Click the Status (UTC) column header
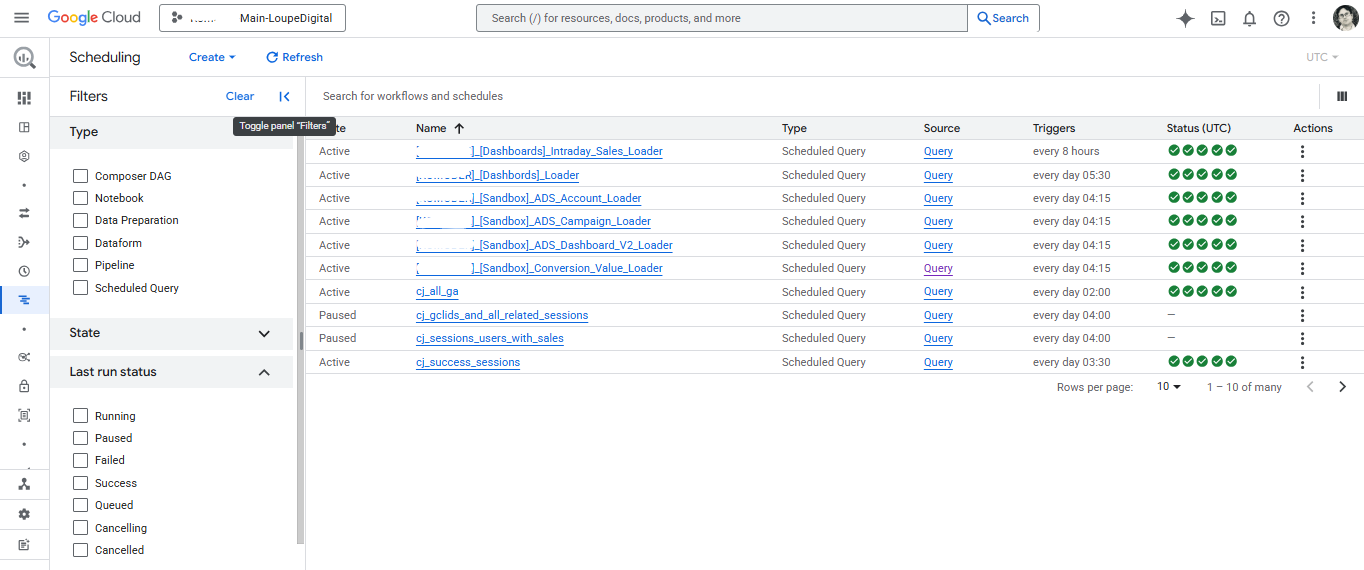The width and height of the screenshot is (1364, 570). coord(1199,128)
